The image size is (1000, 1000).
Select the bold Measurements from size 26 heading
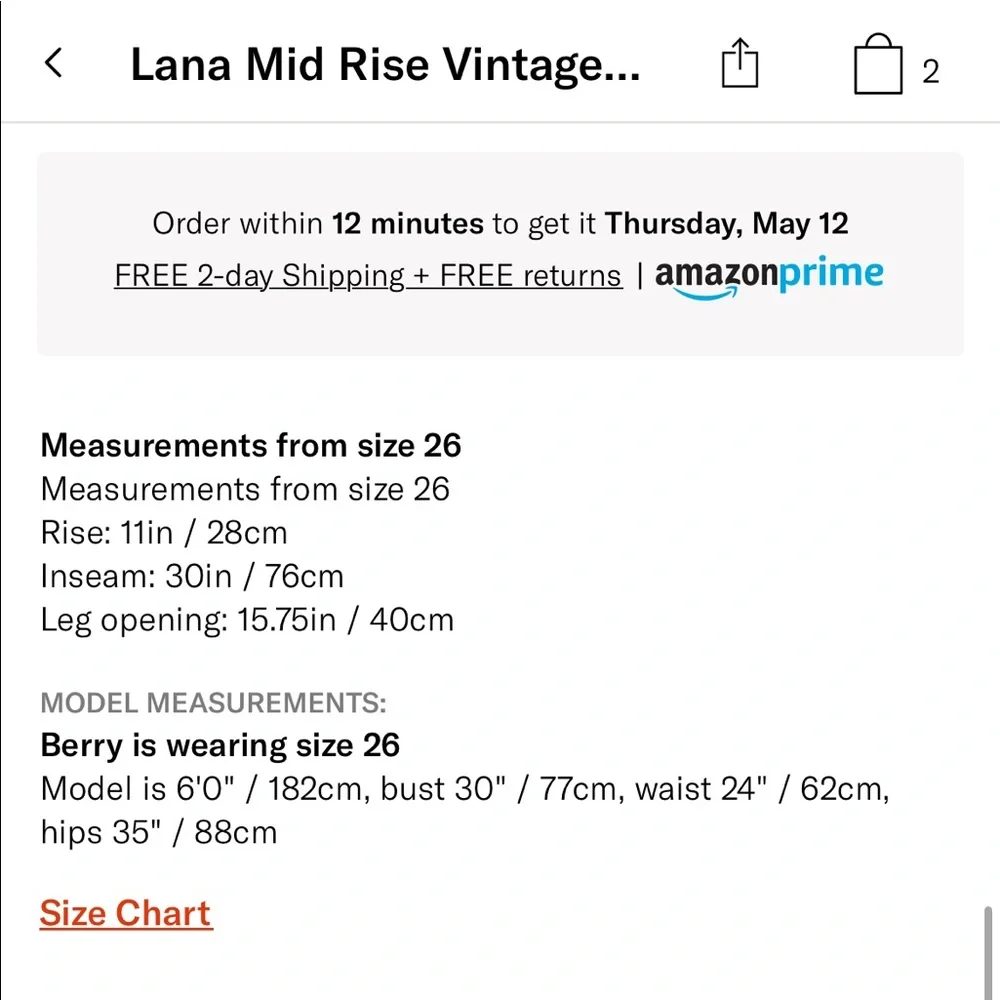point(251,445)
